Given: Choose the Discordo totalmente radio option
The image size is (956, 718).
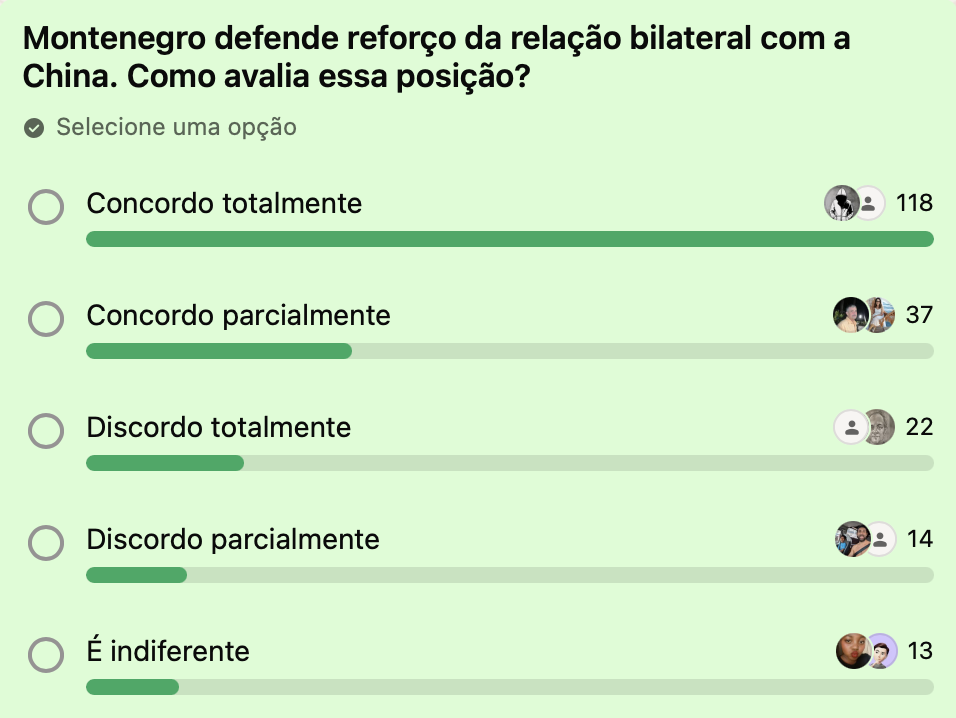Looking at the screenshot, I should pos(46,431).
